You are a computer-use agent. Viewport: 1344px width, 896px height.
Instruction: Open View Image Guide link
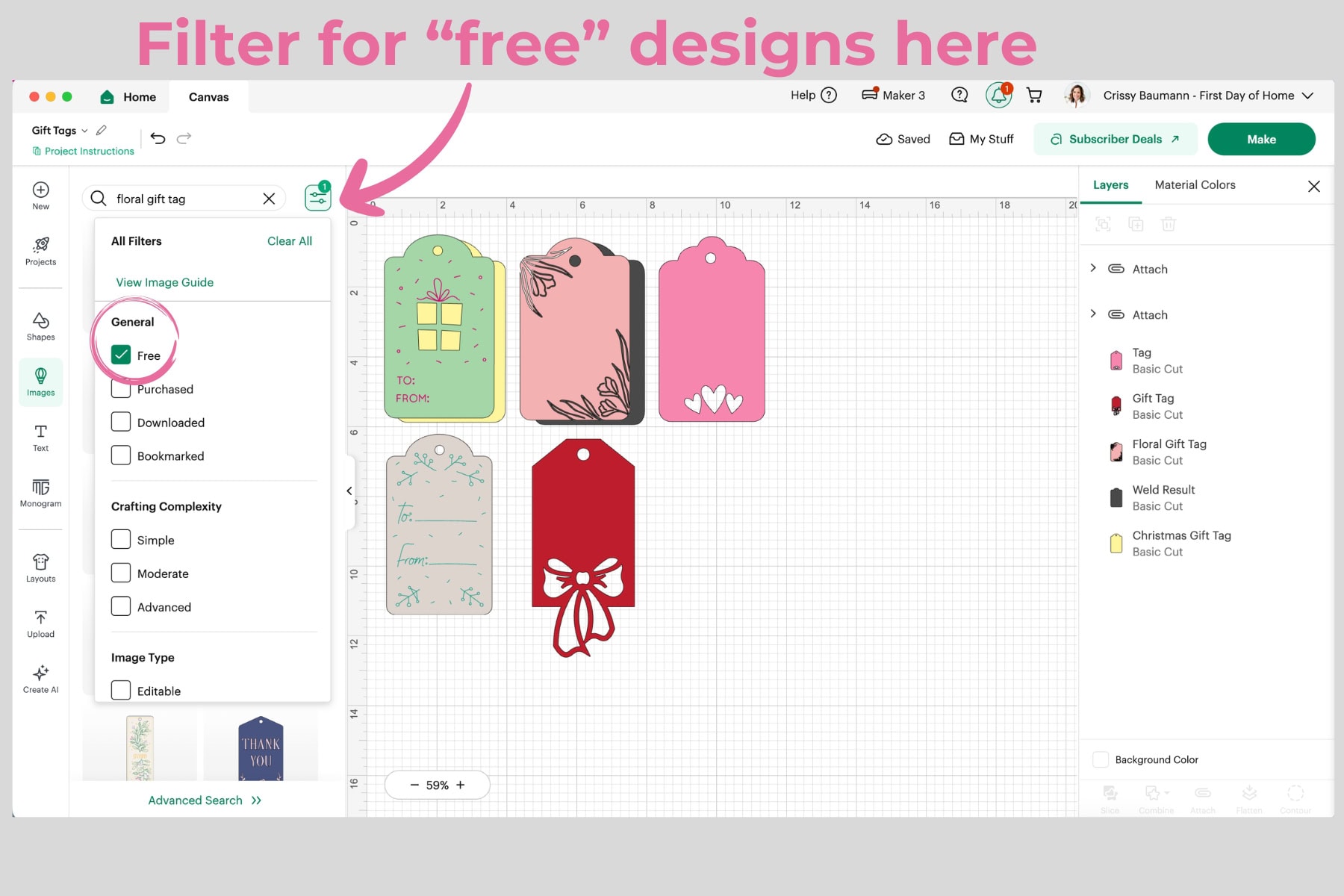[x=164, y=282]
